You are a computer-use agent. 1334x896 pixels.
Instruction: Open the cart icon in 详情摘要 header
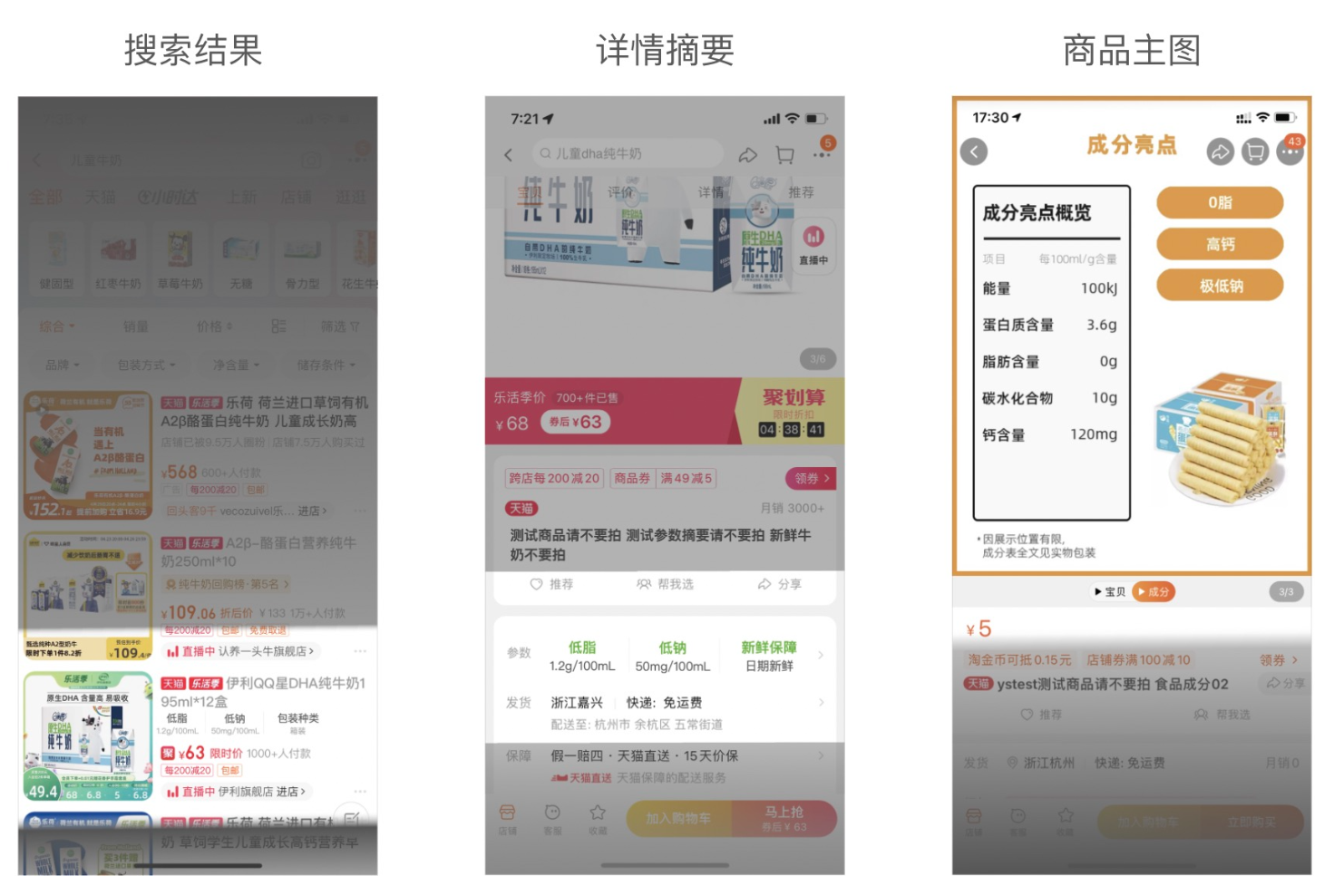point(785,154)
